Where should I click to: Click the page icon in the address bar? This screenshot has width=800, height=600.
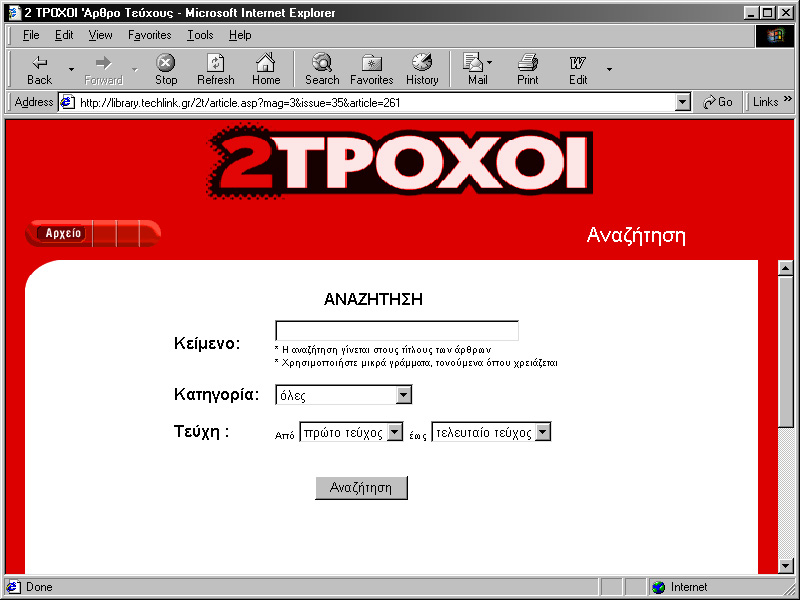click(67, 103)
